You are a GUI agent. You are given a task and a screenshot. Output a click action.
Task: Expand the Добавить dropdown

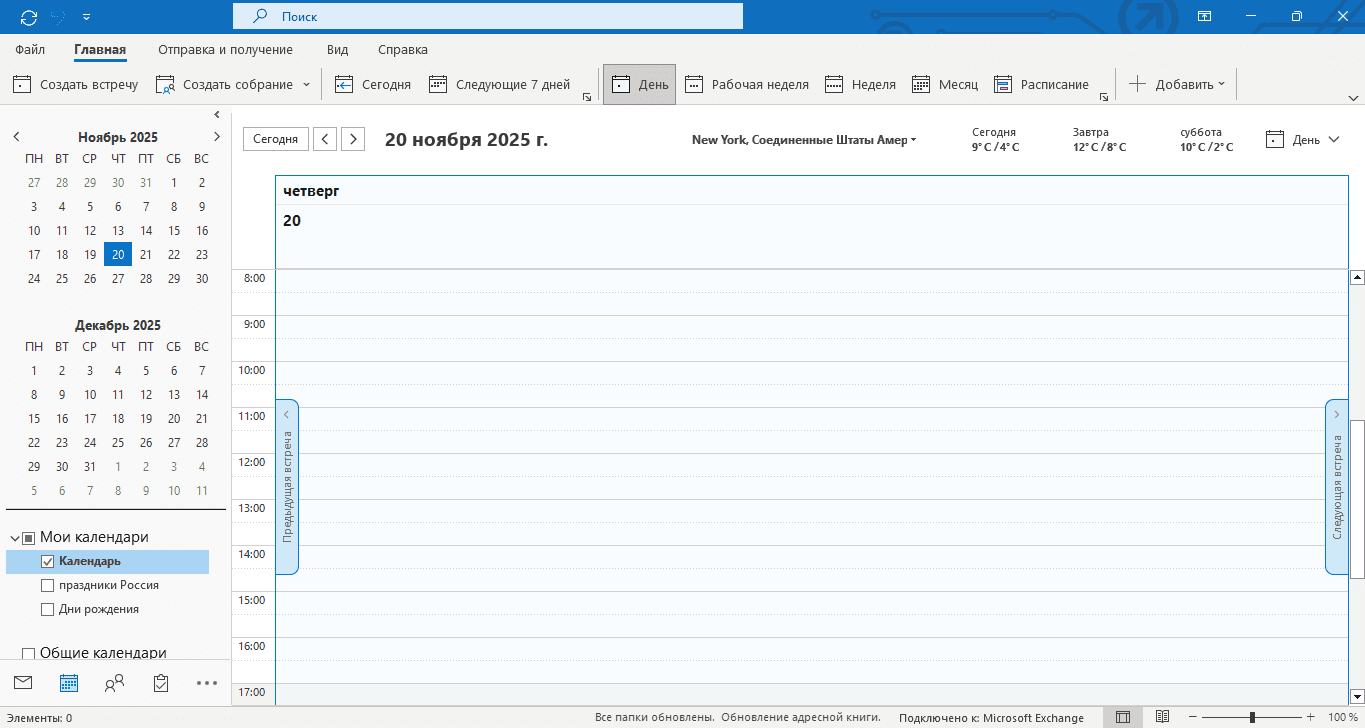pyautogui.click(x=1178, y=85)
